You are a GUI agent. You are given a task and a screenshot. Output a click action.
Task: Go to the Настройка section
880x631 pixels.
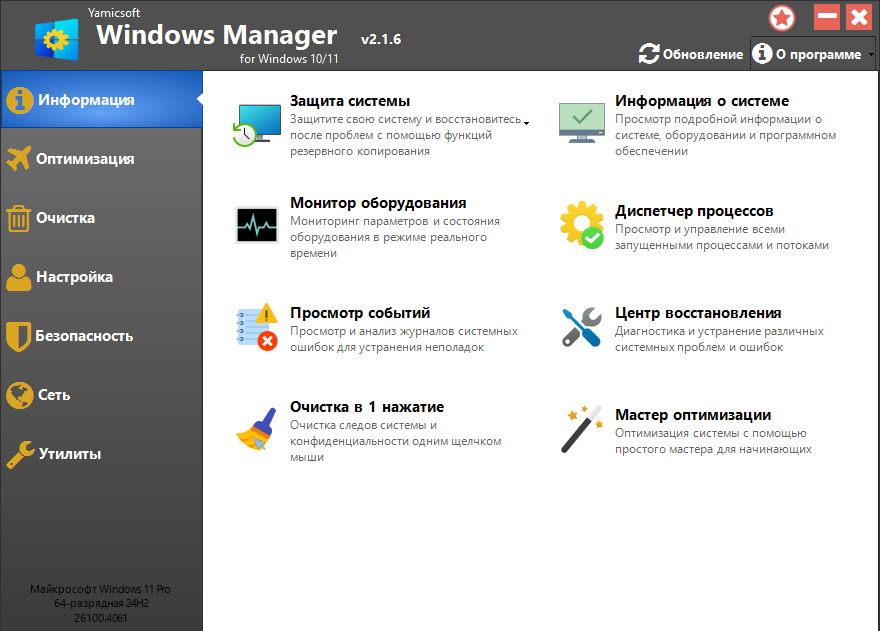pos(102,277)
